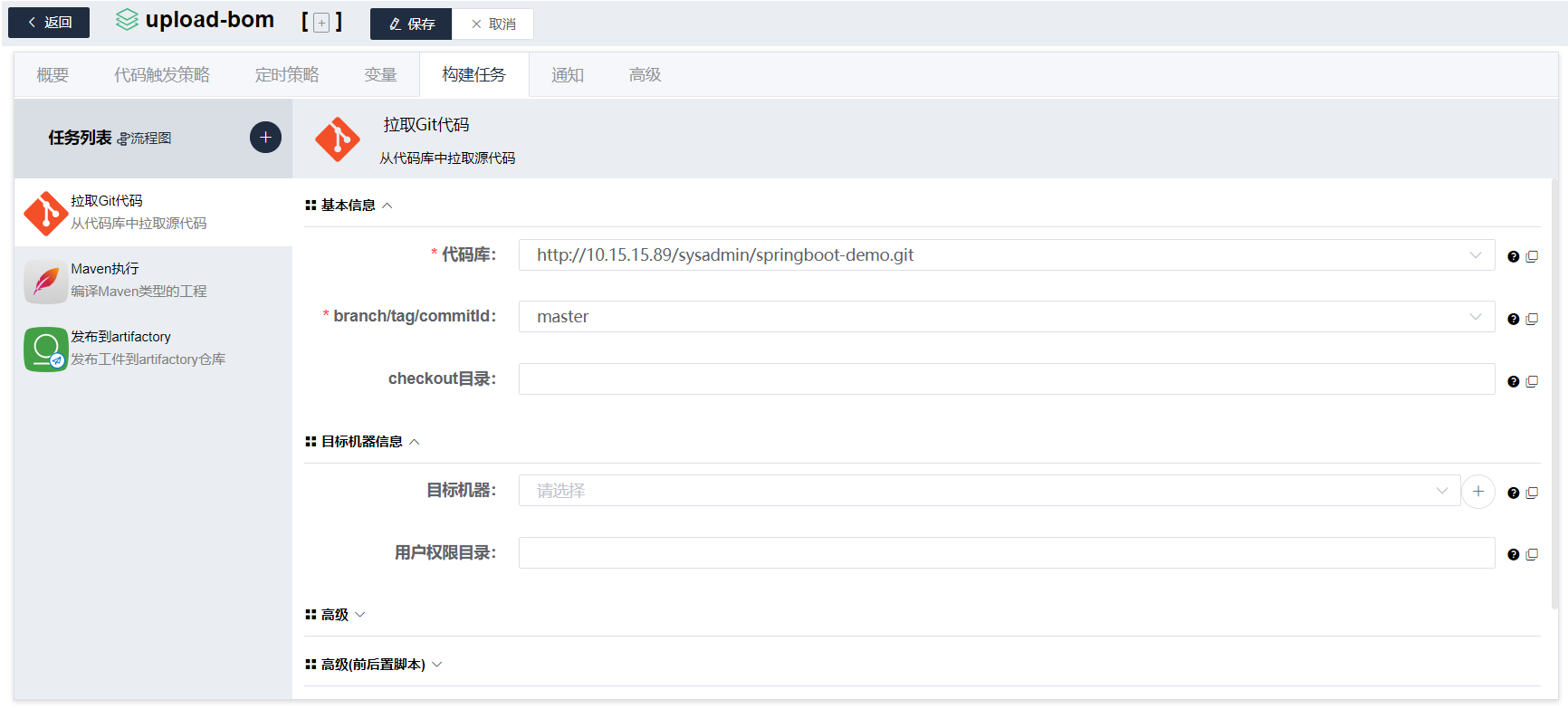Click help icon next to code repository field

(1513, 257)
